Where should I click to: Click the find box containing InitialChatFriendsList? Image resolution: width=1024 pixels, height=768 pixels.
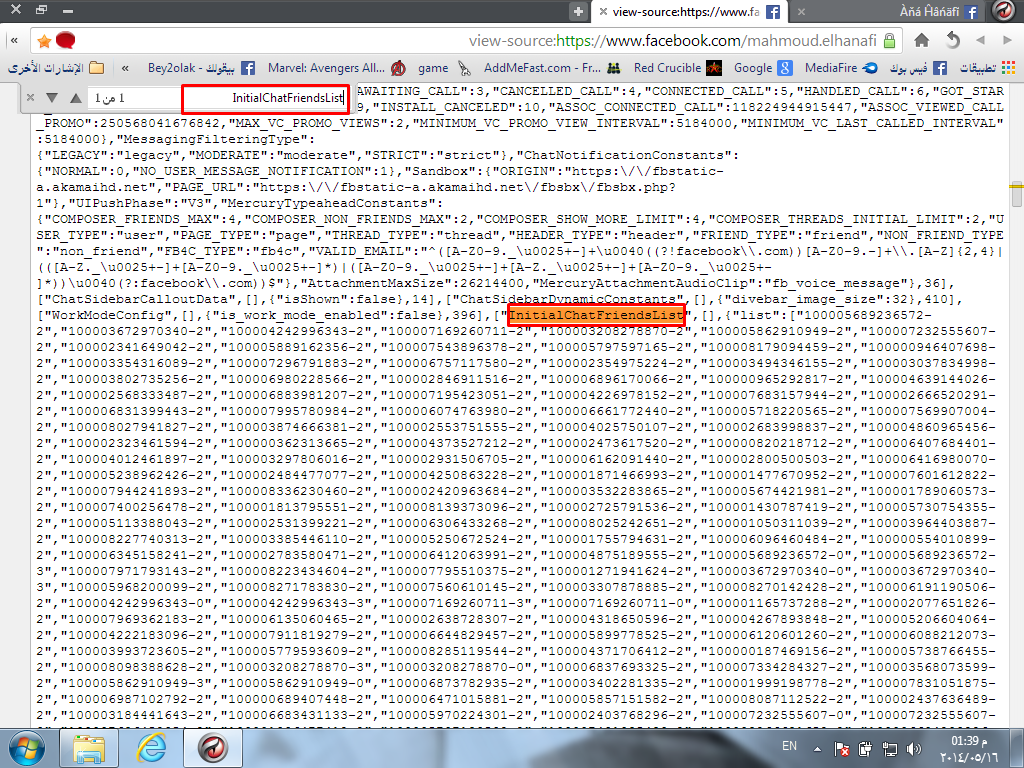point(265,99)
